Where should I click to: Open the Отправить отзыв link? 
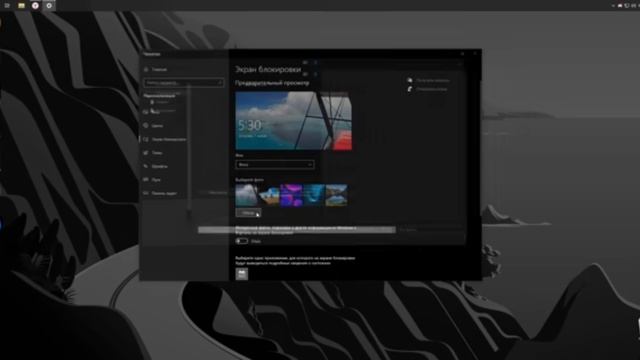tap(427, 89)
